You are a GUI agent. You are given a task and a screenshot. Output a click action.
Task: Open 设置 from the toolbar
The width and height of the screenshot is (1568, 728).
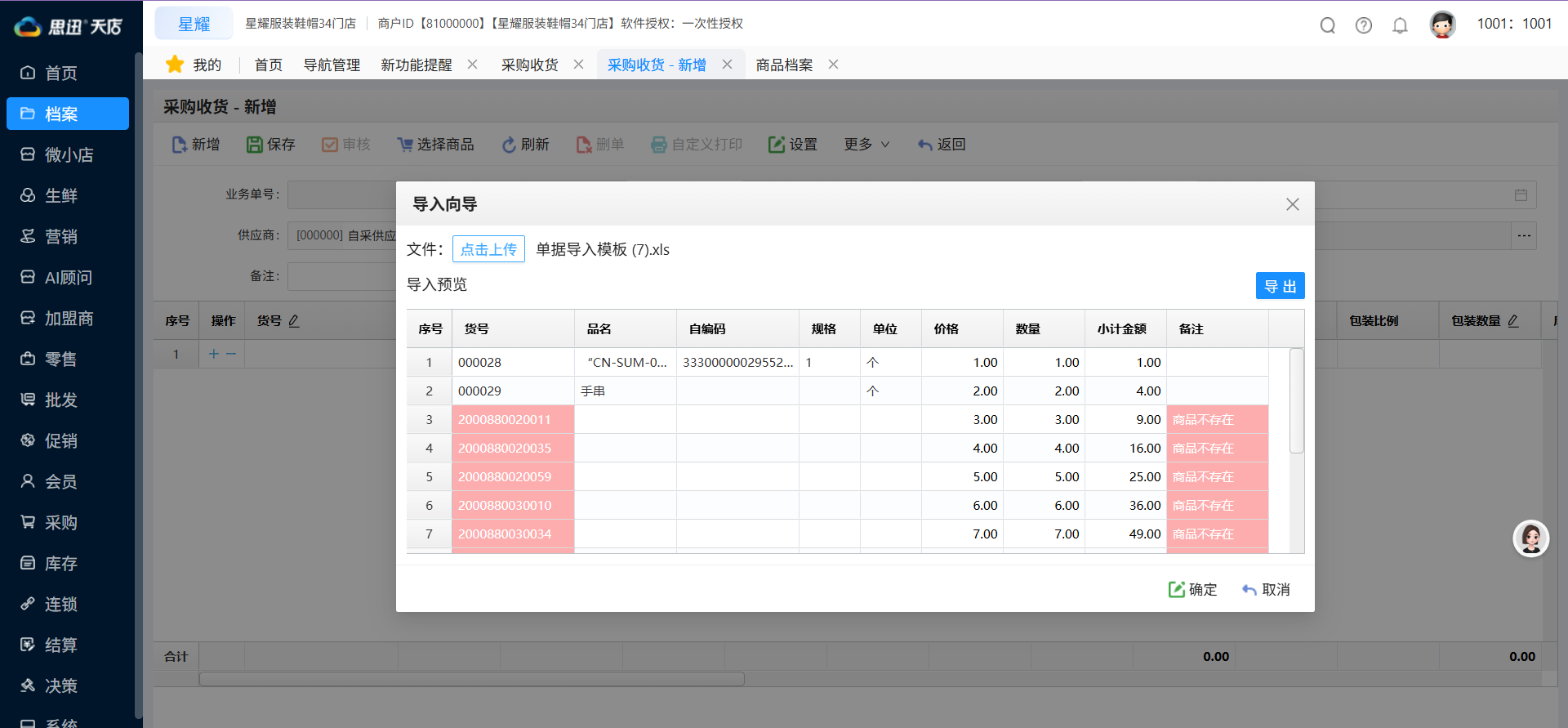click(x=793, y=145)
